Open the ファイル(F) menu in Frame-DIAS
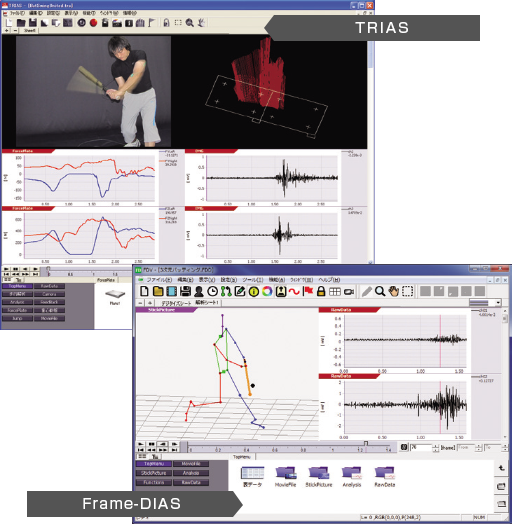 (159, 280)
